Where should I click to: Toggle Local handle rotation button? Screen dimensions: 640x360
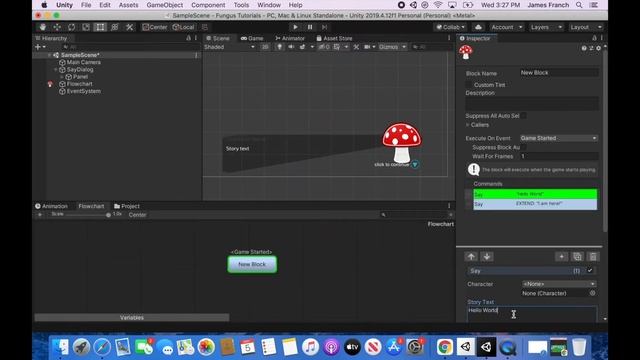(x=183, y=27)
